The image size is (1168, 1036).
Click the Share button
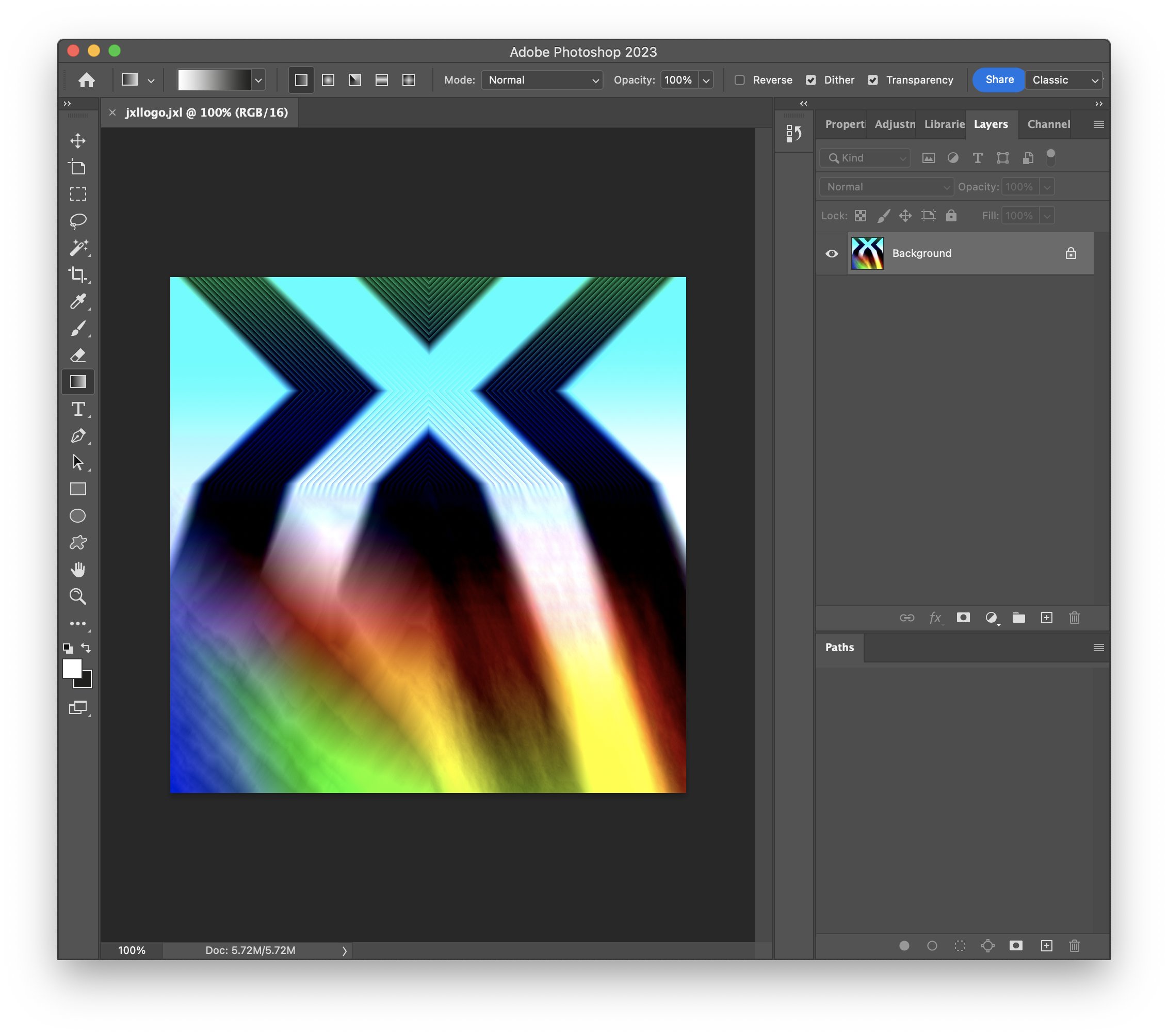tap(999, 80)
